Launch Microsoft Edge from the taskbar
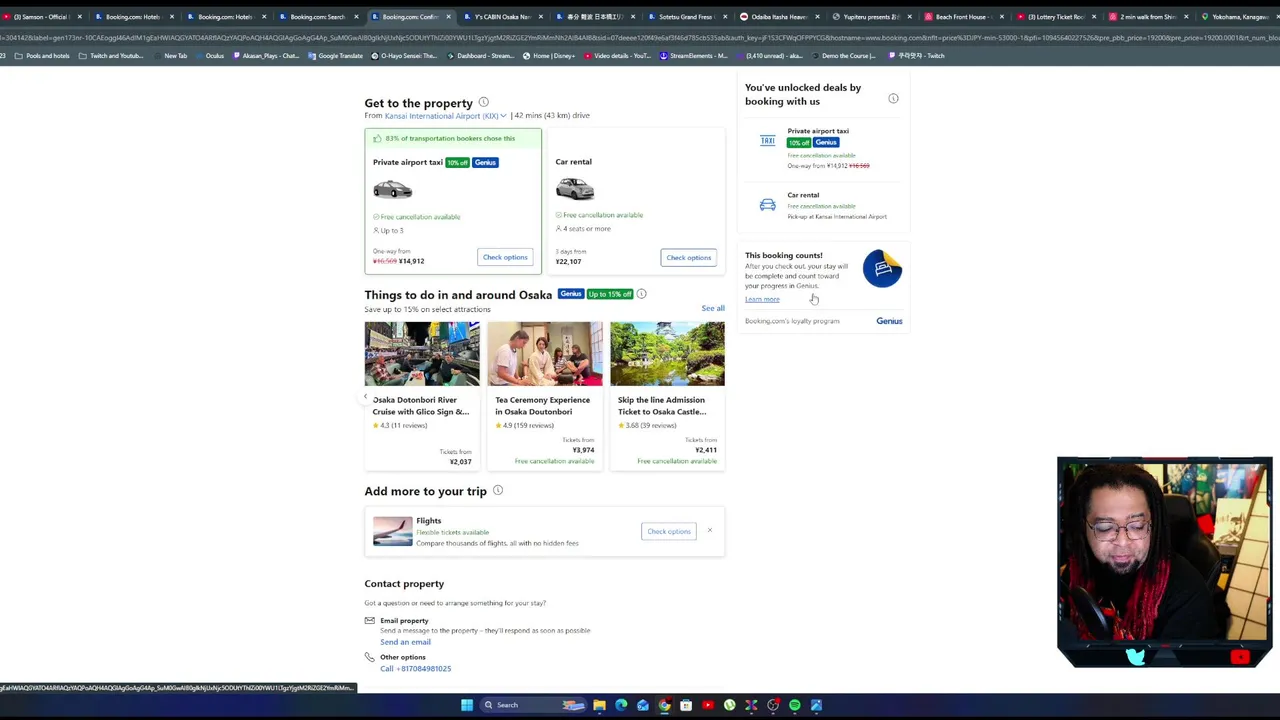This screenshot has height=720, width=1280. [x=621, y=705]
